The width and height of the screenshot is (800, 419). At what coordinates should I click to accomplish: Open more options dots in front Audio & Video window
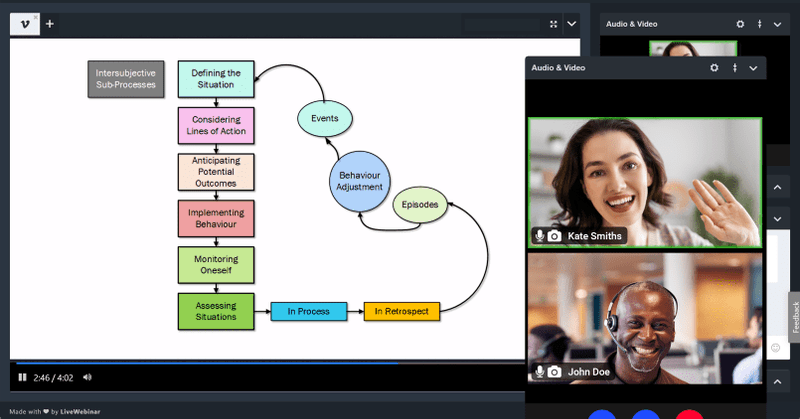point(735,67)
